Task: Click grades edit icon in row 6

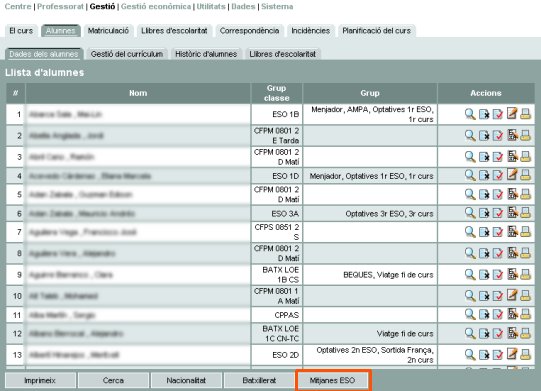Action: [x=512, y=213]
